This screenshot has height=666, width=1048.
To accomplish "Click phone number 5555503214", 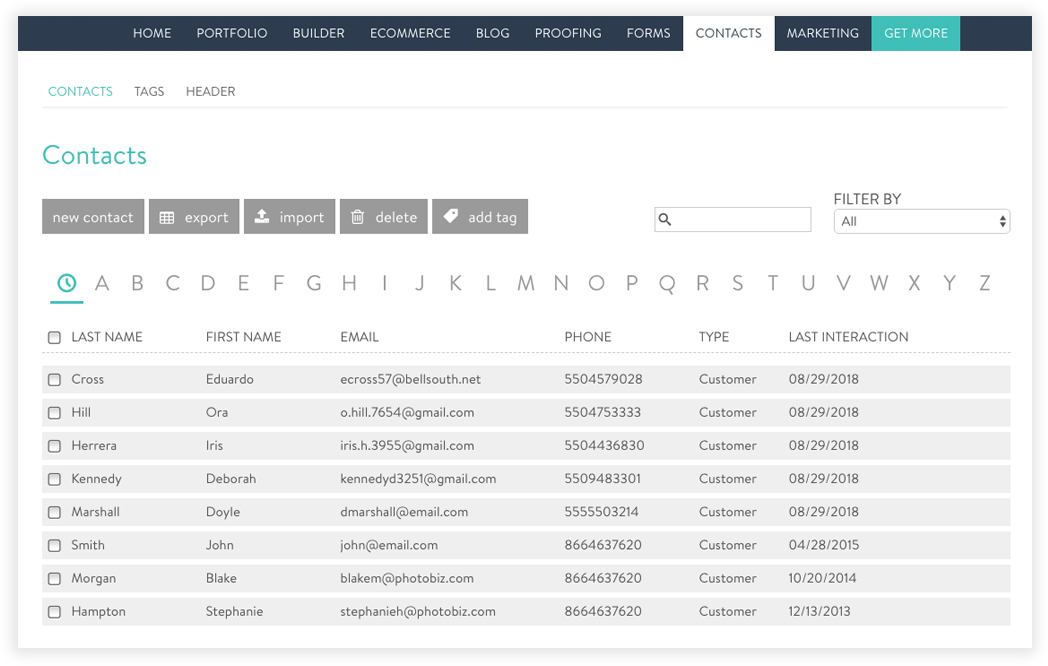I will tap(602, 512).
